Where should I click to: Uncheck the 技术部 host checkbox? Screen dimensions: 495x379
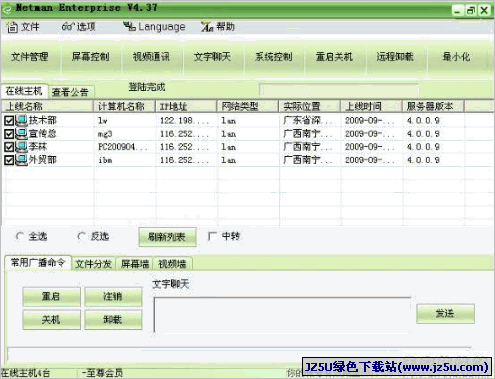(x=9, y=121)
